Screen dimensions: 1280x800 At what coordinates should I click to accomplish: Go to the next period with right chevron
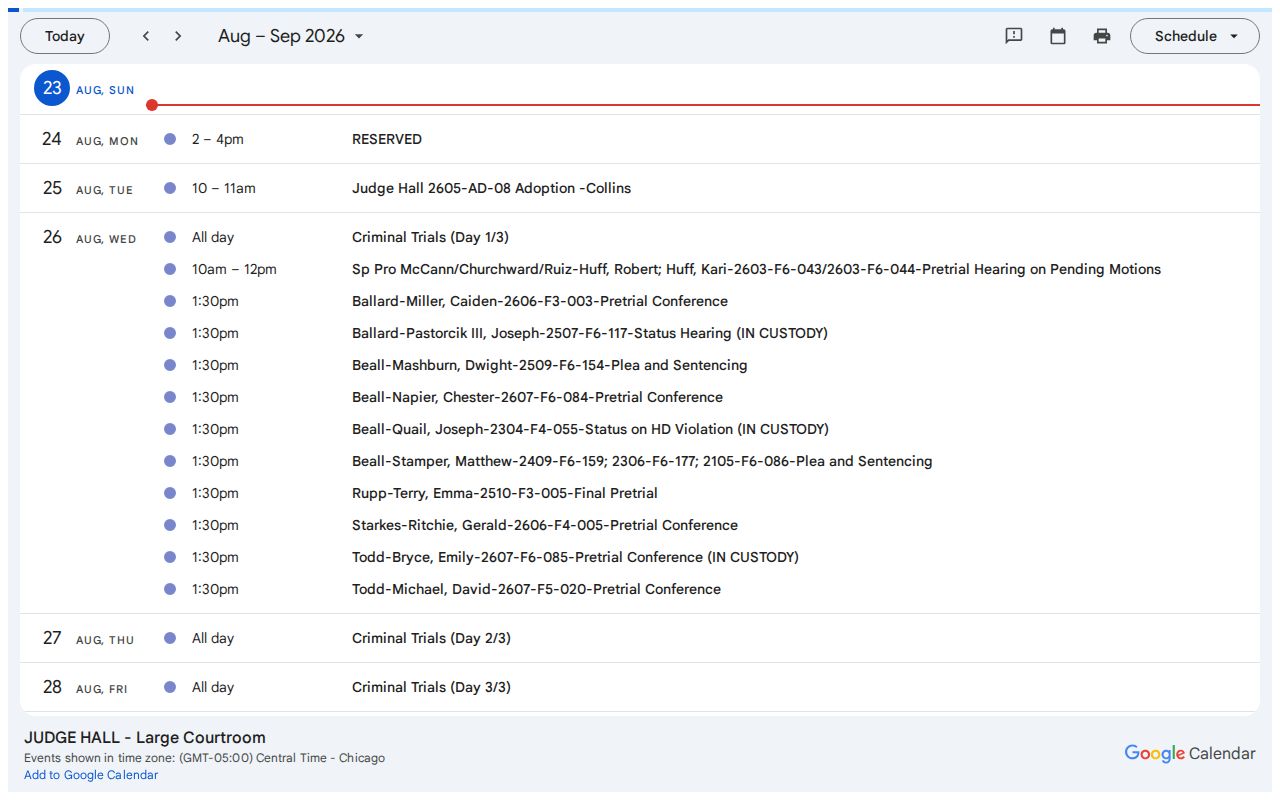[x=178, y=36]
